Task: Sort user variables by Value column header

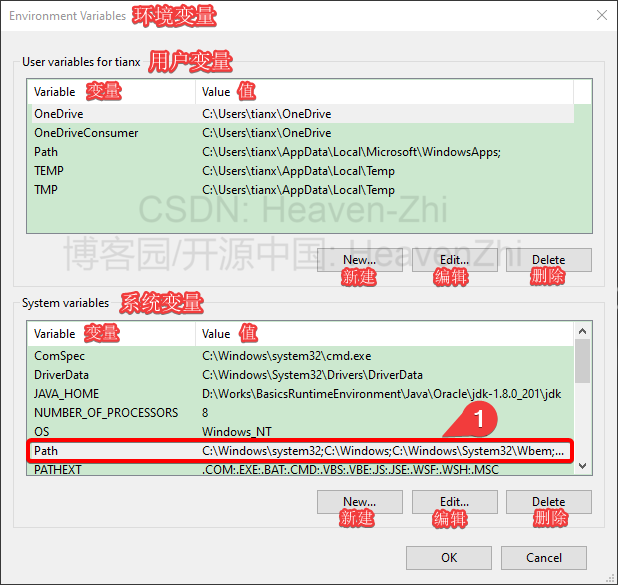Action: coord(384,92)
